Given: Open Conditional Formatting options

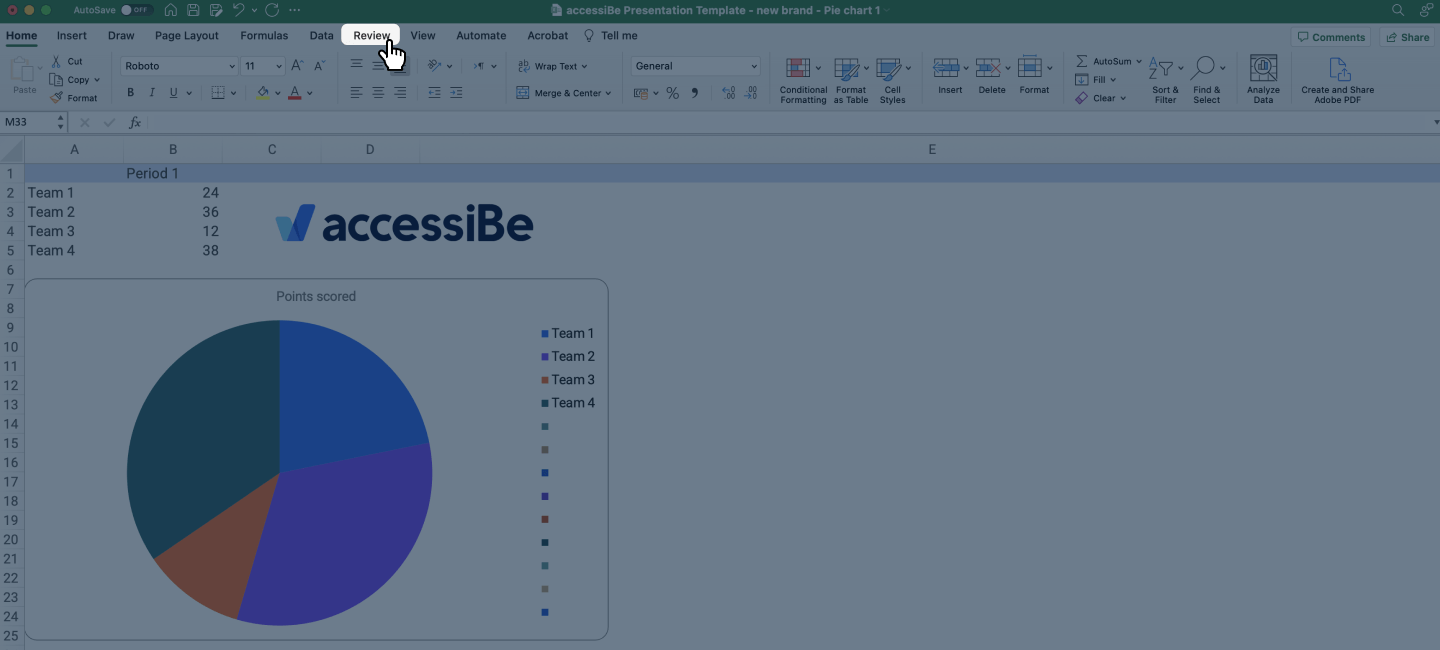Looking at the screenshot, I should [x=802, y=80].
